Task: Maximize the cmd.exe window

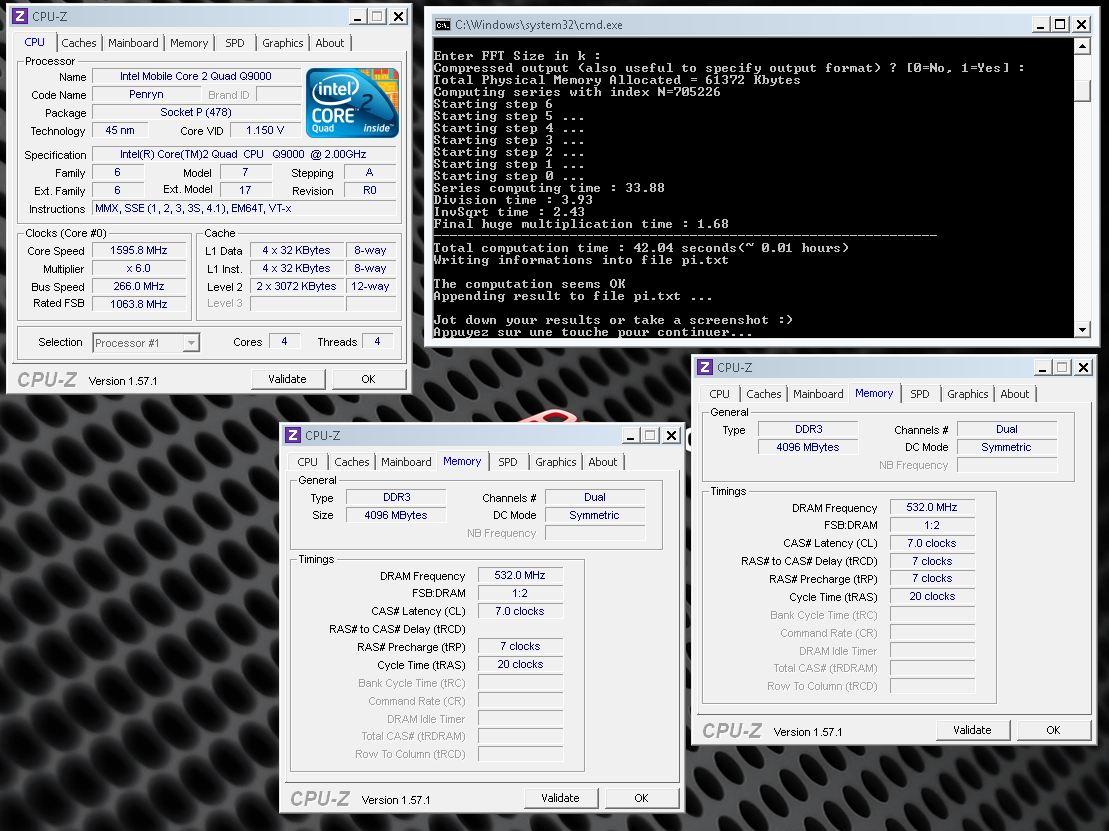Action: click(x=1060, y=25)
